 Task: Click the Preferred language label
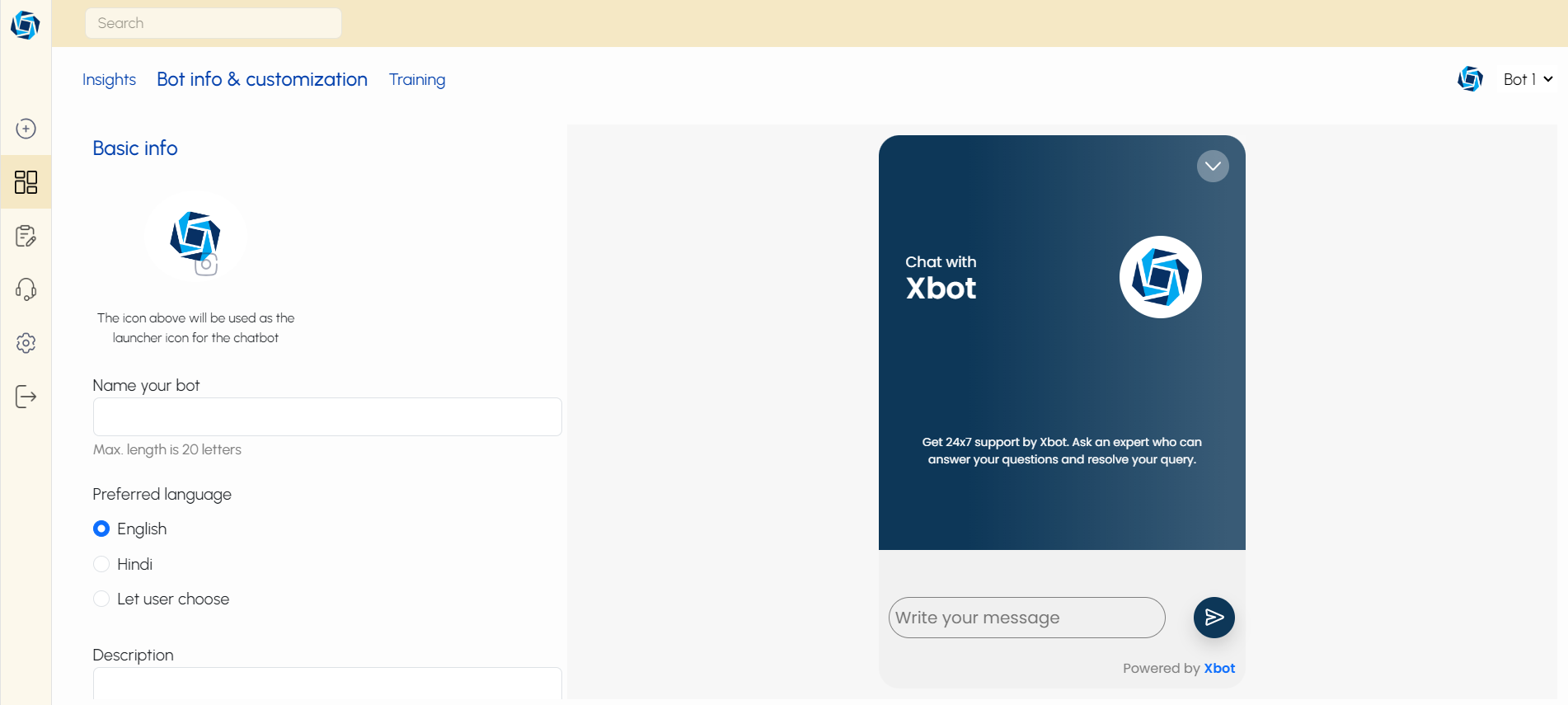point(162,494)
